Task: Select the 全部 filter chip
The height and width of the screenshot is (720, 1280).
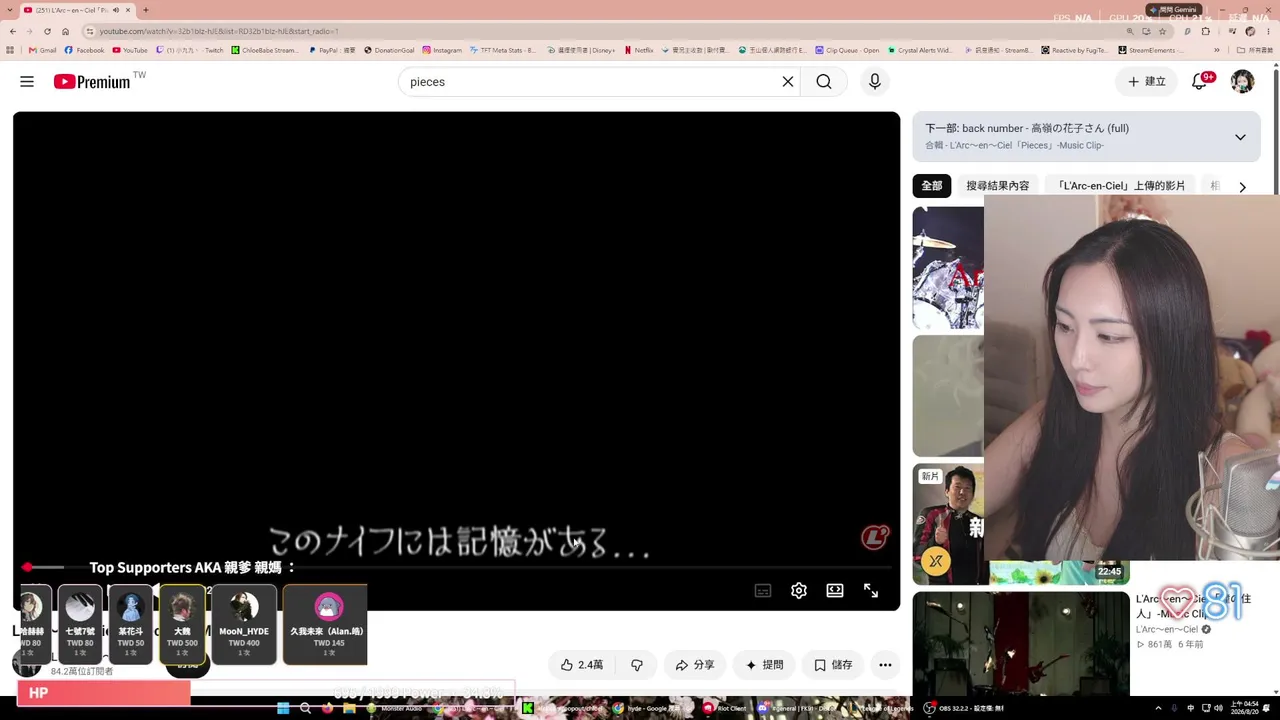Action: [932, 186]
